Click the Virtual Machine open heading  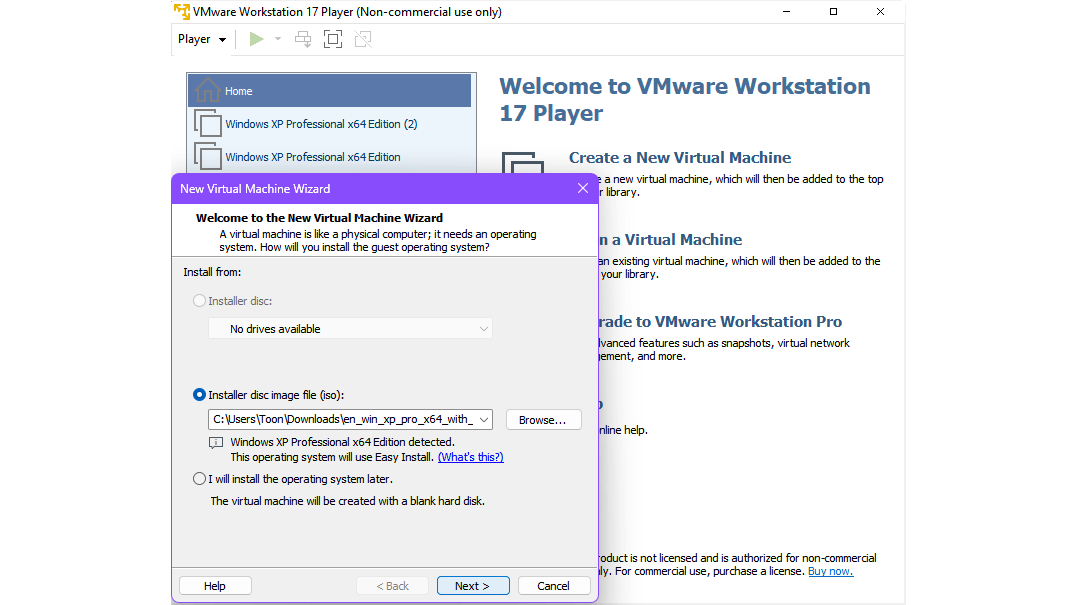[x=670, y=239]
